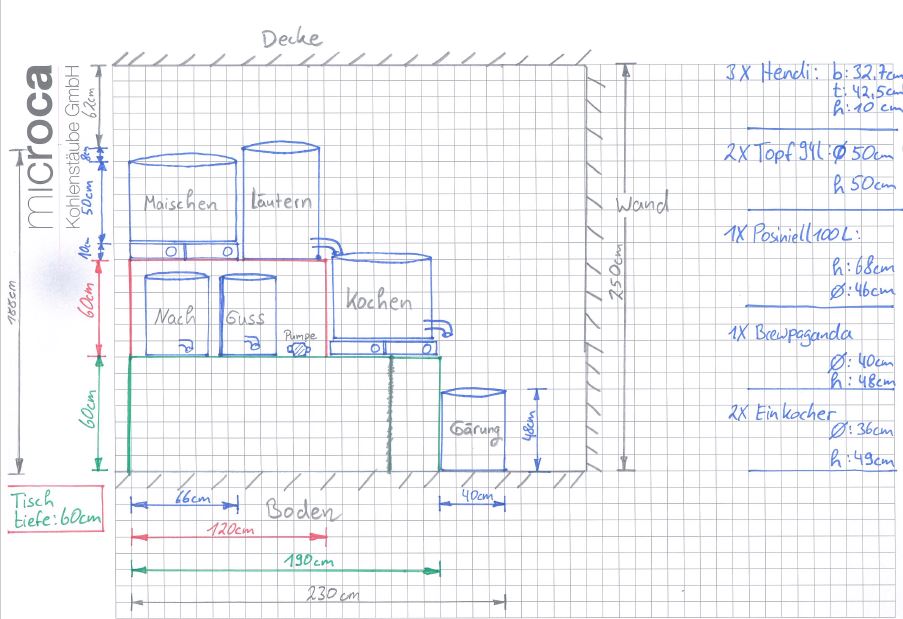
Task: Click the 1X Brewpaganda list entry
Action: click(x=790, y=334)
